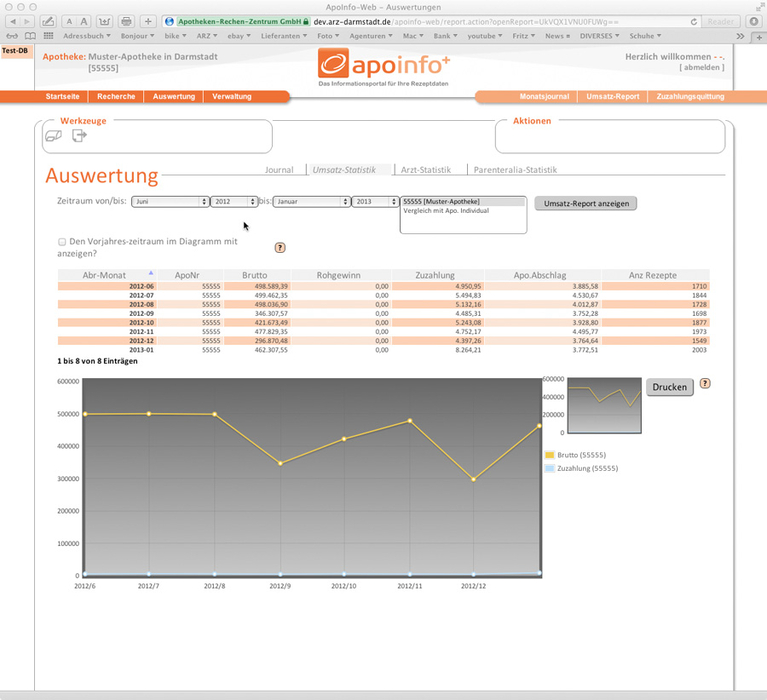The height and width of the screenshot is (700, 767).
Task: Click help icon beside Drucken button
Action: (705, 384)
